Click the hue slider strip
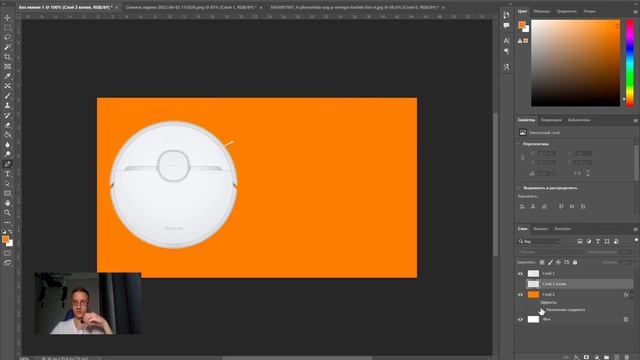 (x=630, y=63)
